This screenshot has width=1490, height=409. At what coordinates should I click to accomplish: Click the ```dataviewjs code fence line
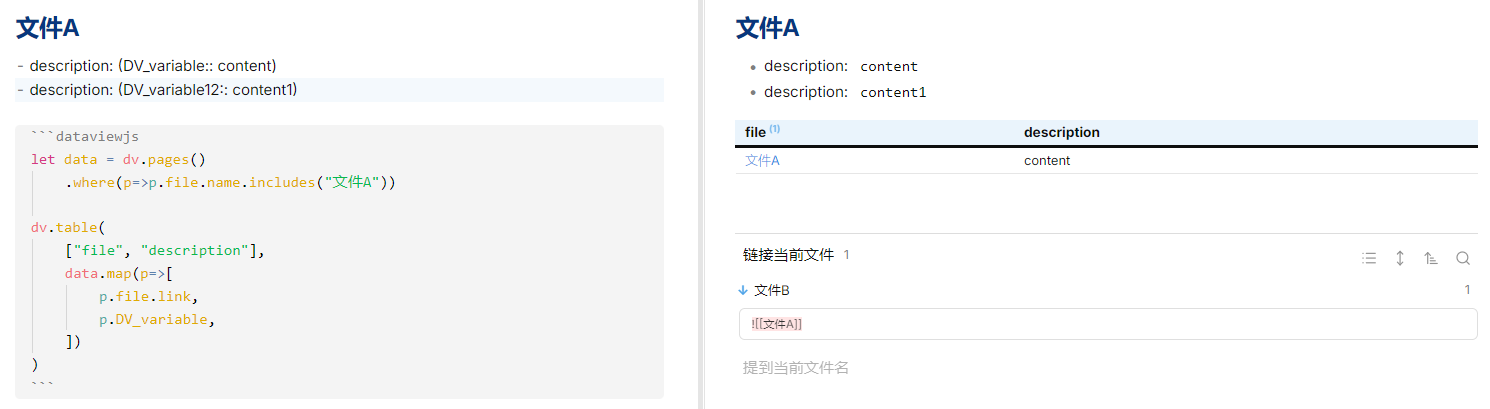click(92, 136)
